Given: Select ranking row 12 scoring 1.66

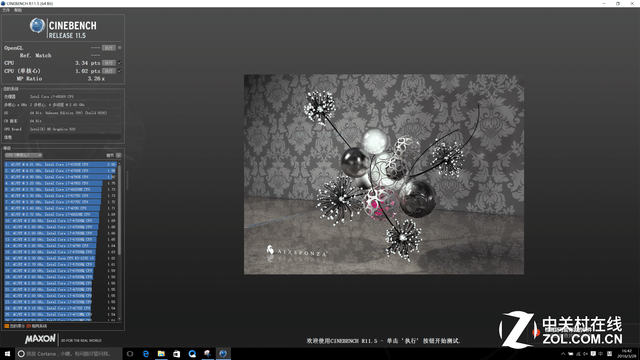Looking at the screenshot, I should pos(60,233).
